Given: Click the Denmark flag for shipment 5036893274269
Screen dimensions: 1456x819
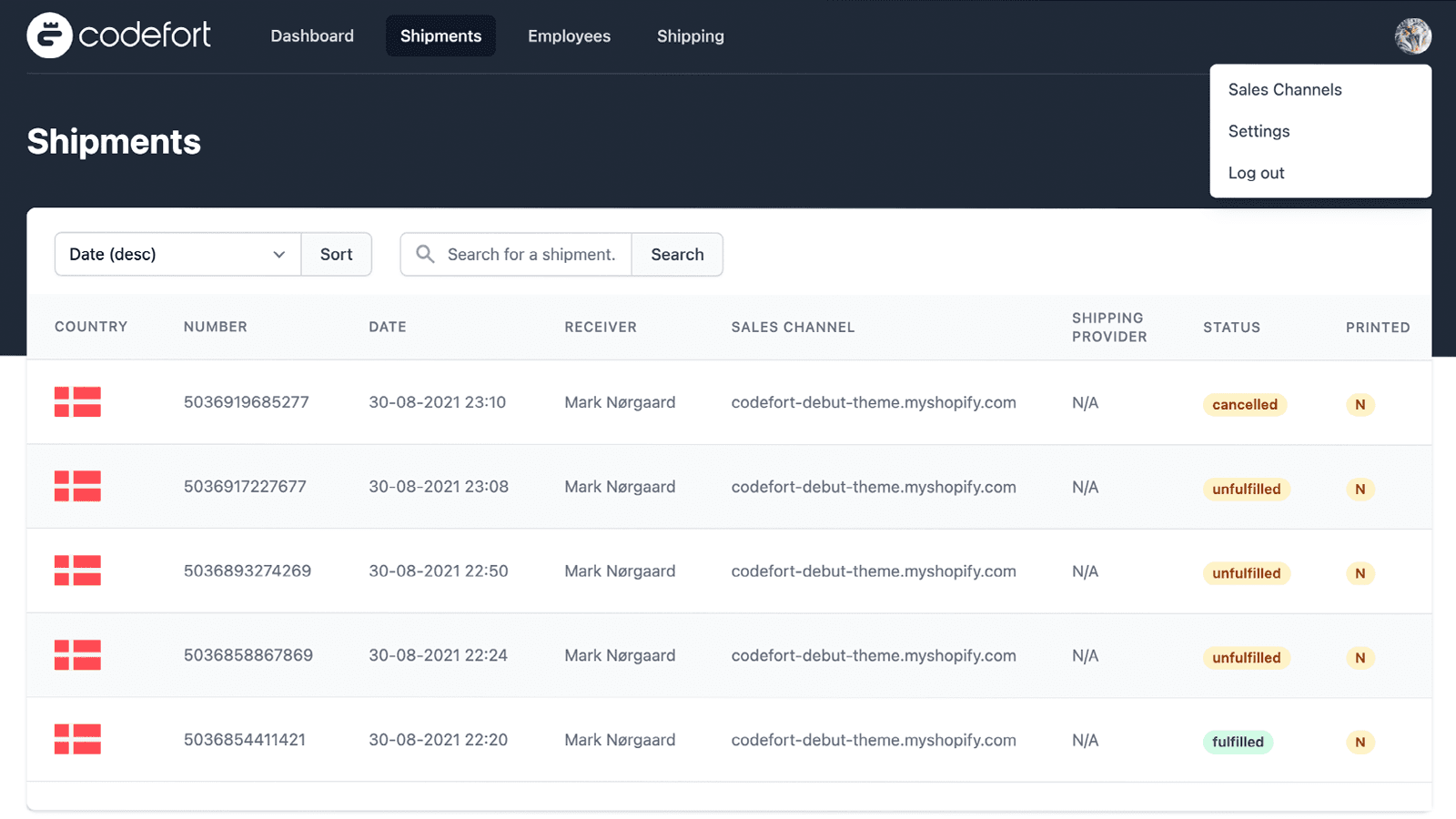Looking at the screenshot, I should click(x=77, y=571).
